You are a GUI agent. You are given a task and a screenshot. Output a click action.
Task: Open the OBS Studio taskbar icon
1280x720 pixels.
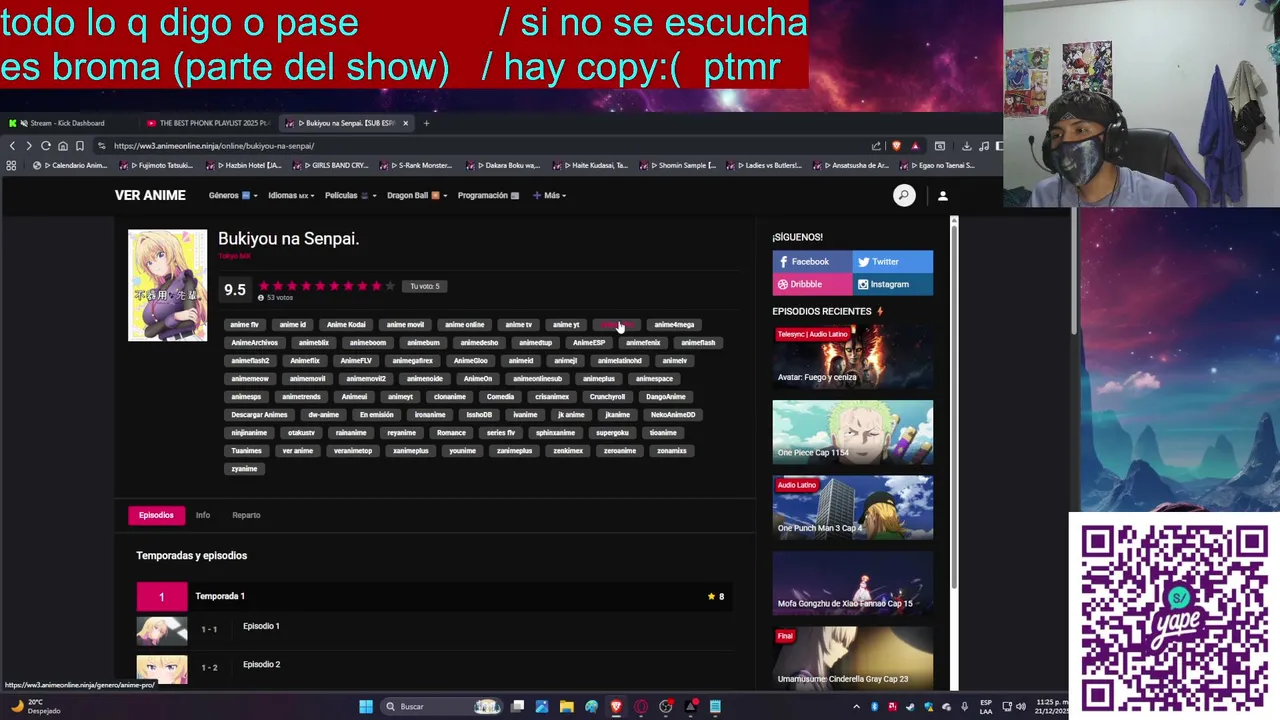[x=666, y=707]
